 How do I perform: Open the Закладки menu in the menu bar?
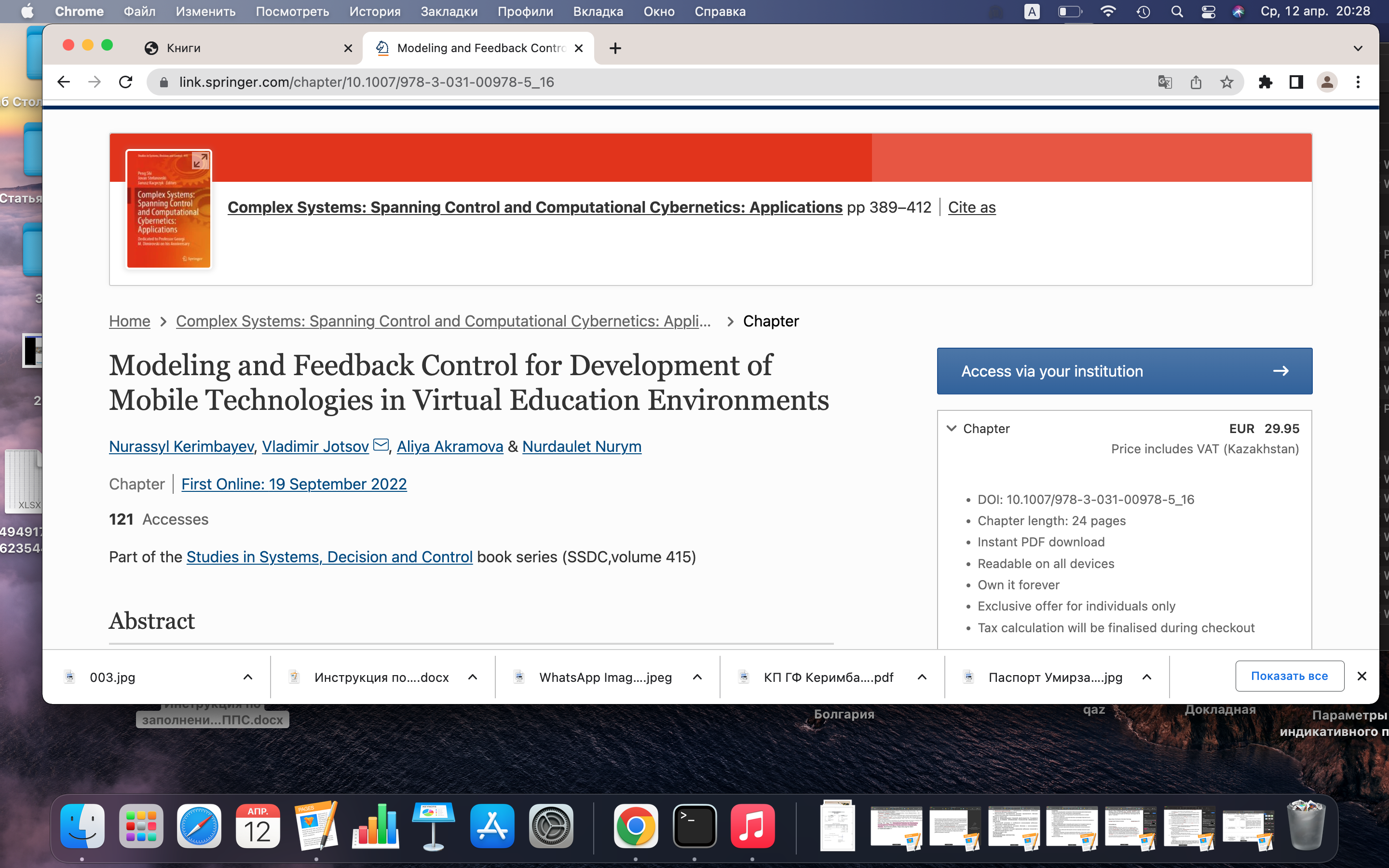pos(449,12)
